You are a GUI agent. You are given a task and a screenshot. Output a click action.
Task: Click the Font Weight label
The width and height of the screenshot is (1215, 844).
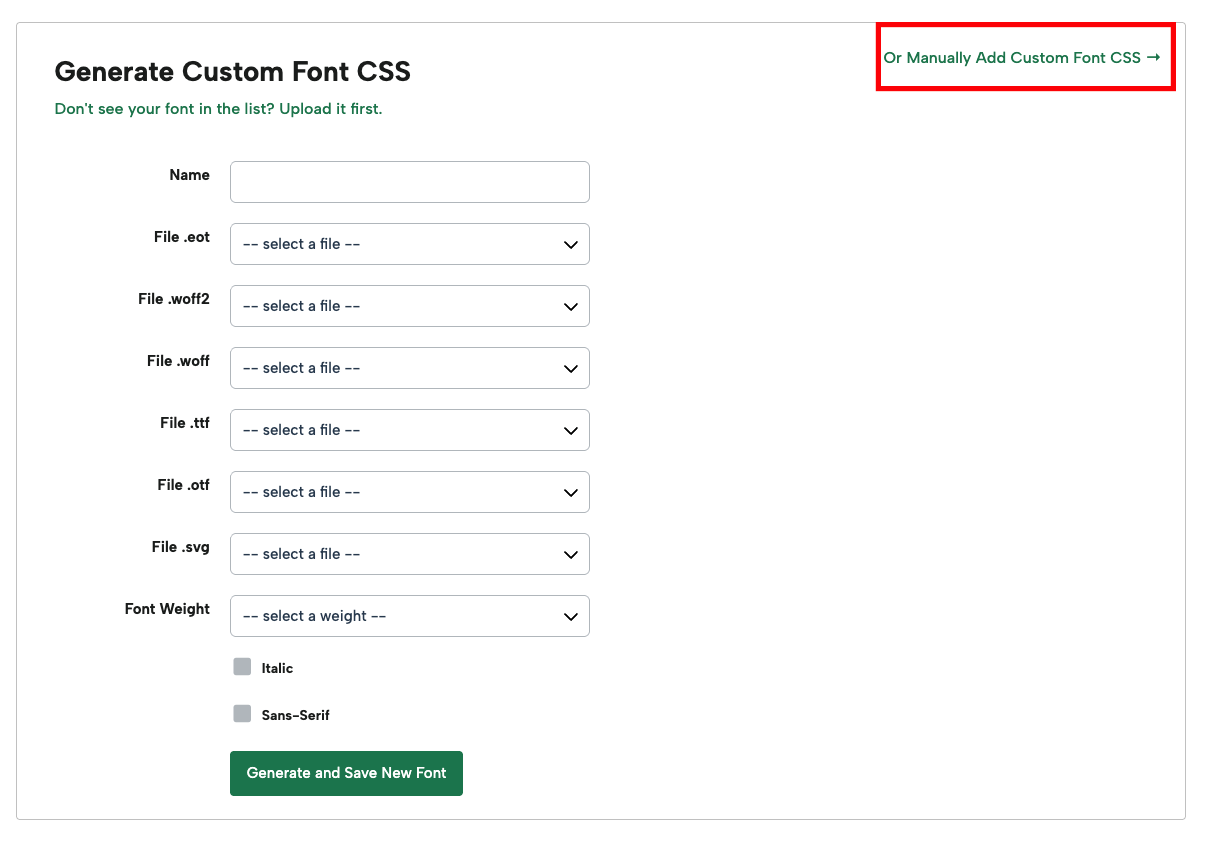pos(167,609)
